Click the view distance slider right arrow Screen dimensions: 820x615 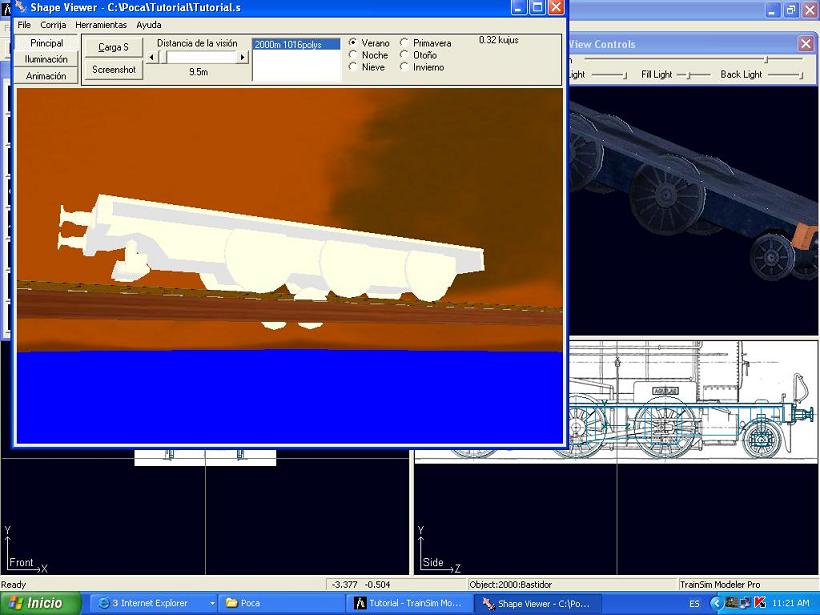(242, 57)
